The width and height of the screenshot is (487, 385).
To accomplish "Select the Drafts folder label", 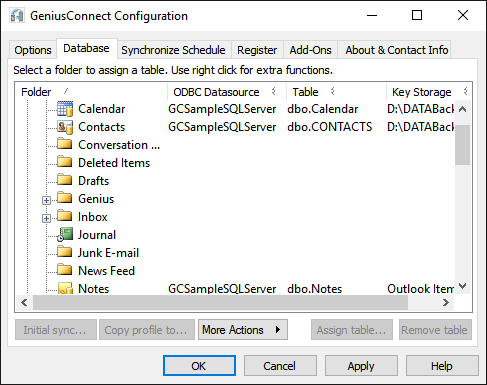I will (93, 181).
